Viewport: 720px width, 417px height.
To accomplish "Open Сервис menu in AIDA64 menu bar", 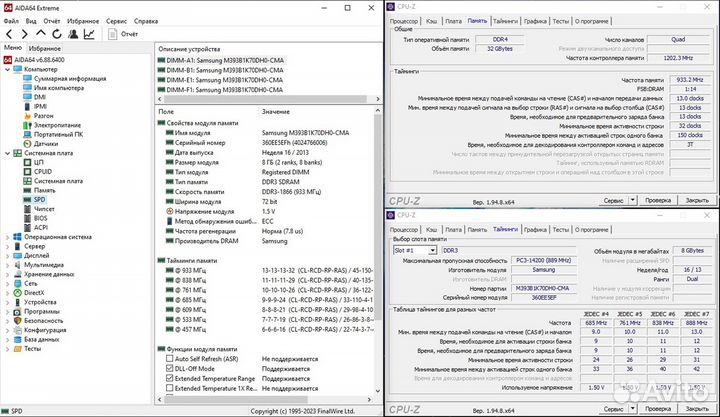I will 116,21.
